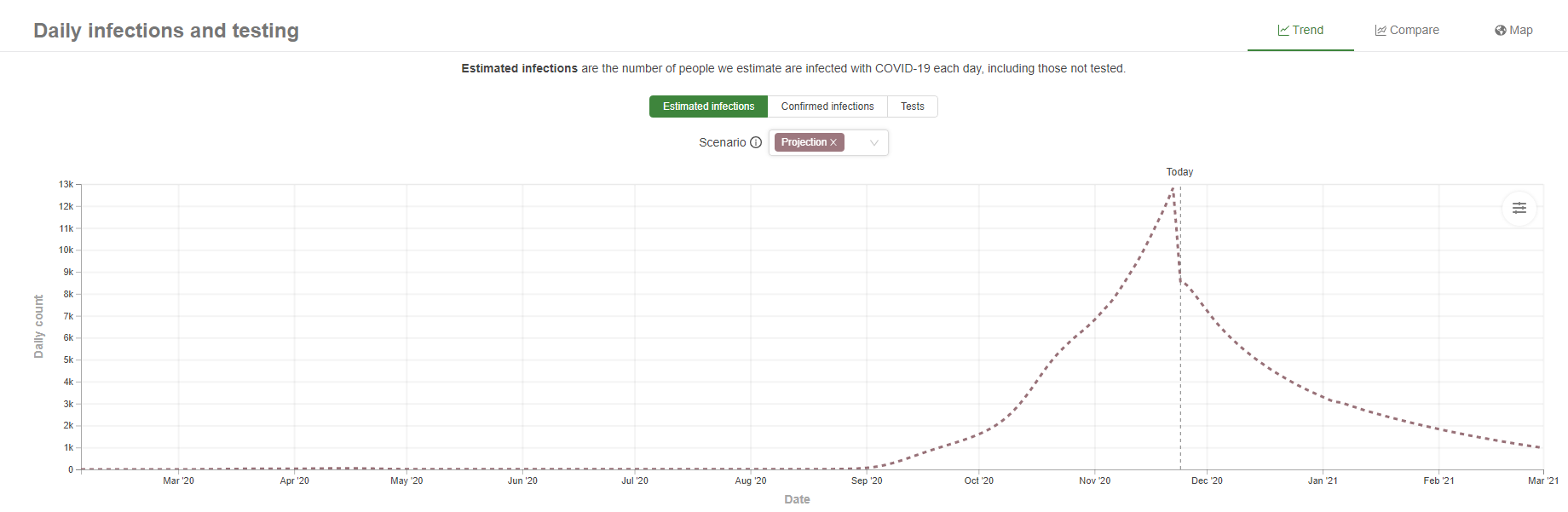Select the Trend tab label
The width and height of the screenshot is (1568, 512).
coord(1307,31)
